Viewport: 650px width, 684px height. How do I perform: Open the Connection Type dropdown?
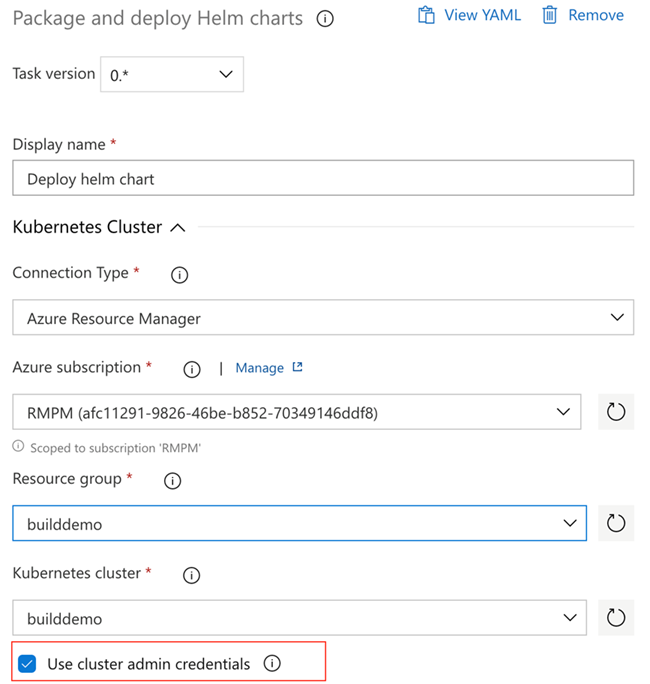(323, 318)
